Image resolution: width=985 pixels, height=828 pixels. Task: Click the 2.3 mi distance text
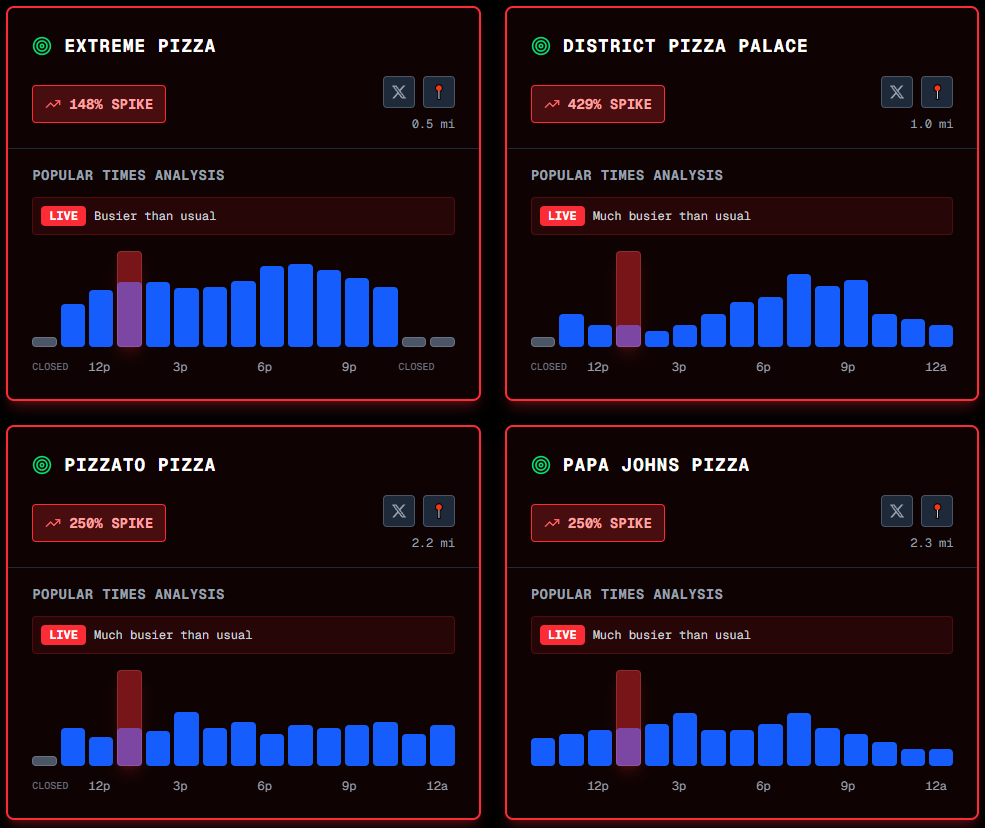coord(932,543)
